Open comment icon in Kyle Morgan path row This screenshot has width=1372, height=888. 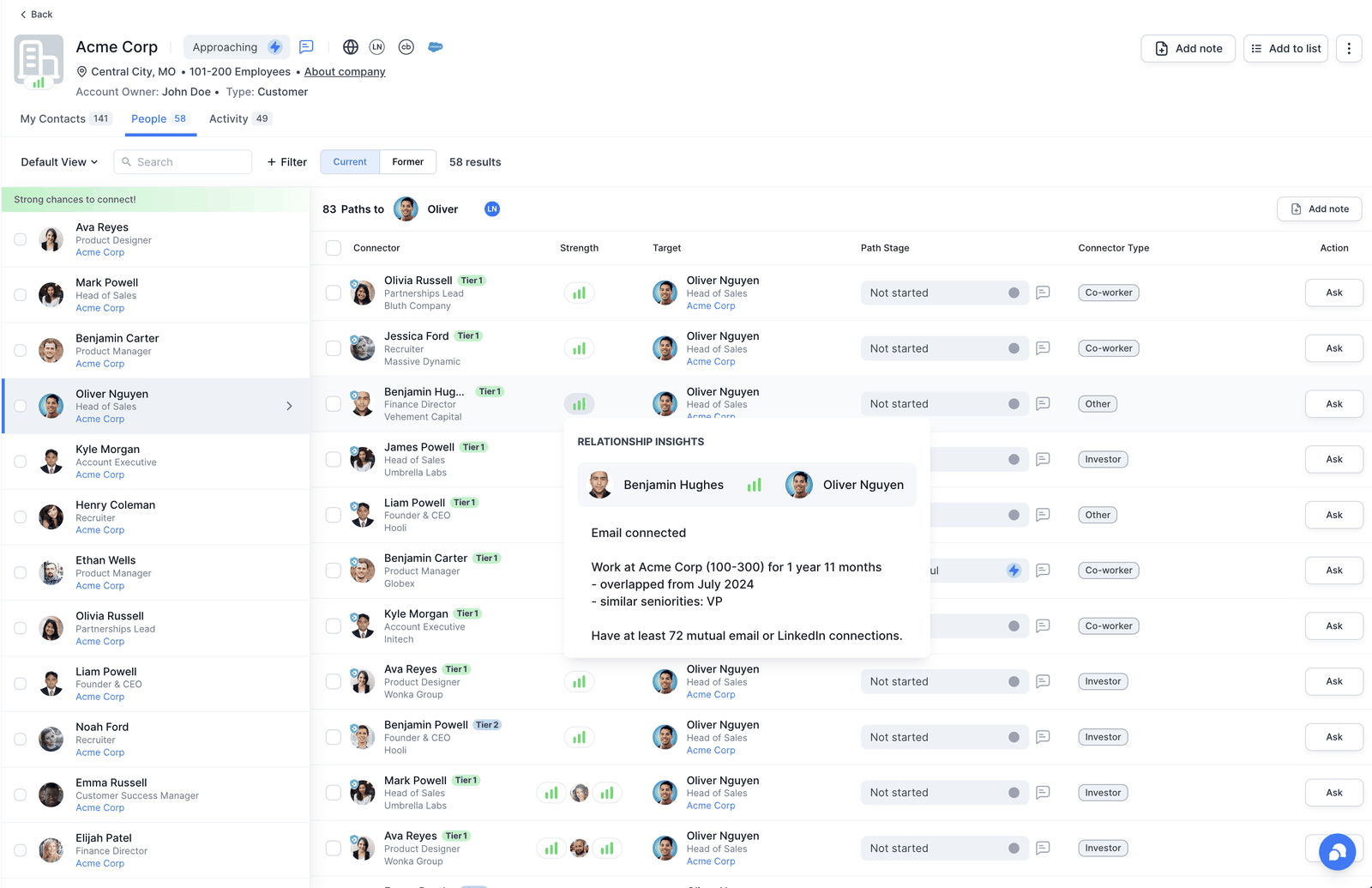(1043, 626)
